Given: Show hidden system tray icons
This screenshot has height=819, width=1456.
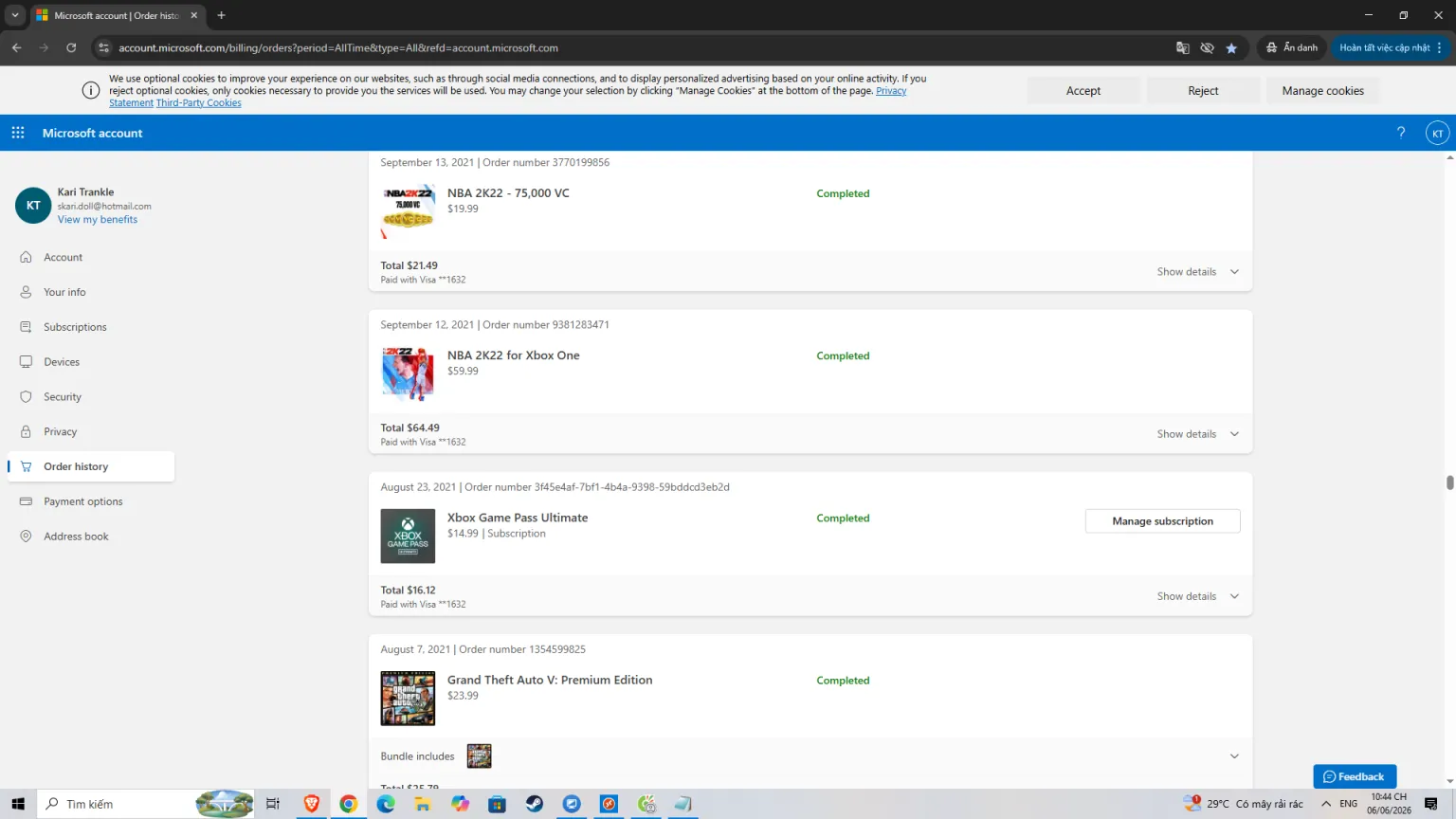Looking at the screenshot, I should (1326, 804).
